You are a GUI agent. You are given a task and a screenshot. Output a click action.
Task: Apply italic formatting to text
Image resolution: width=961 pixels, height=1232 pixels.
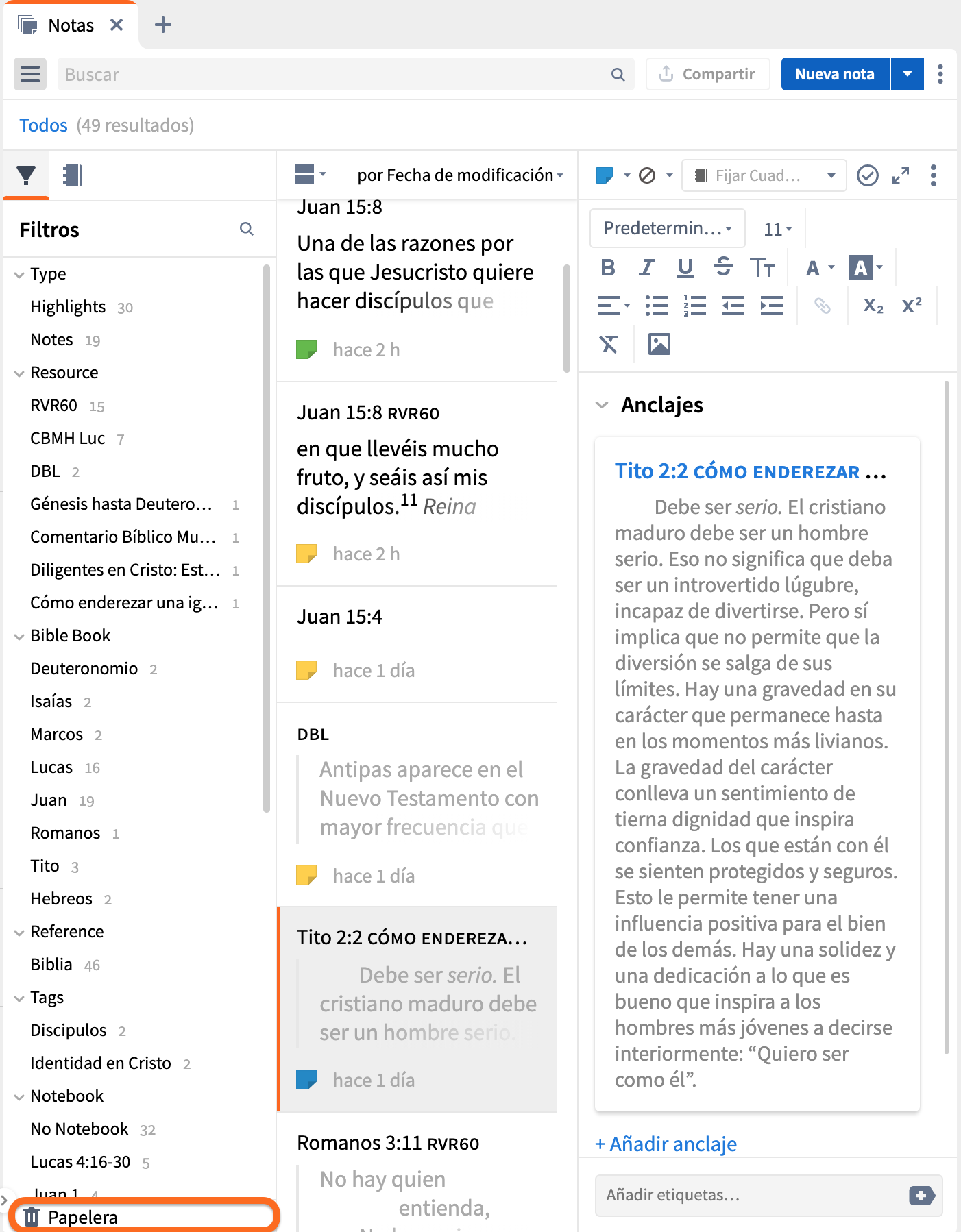click(x=646, y=267)
